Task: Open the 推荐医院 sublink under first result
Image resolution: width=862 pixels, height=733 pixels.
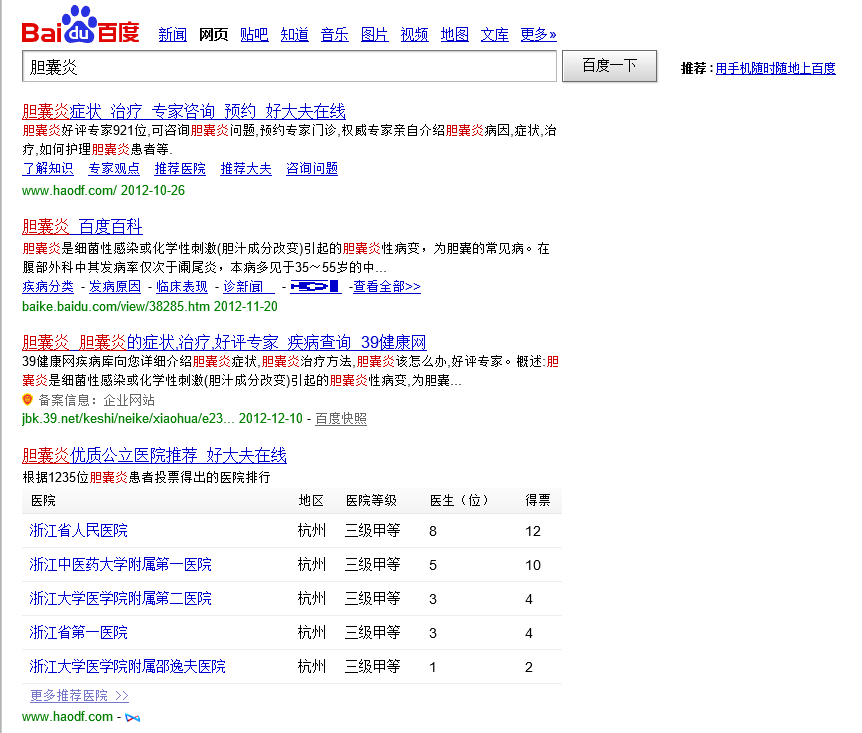Action: [180, 169]
